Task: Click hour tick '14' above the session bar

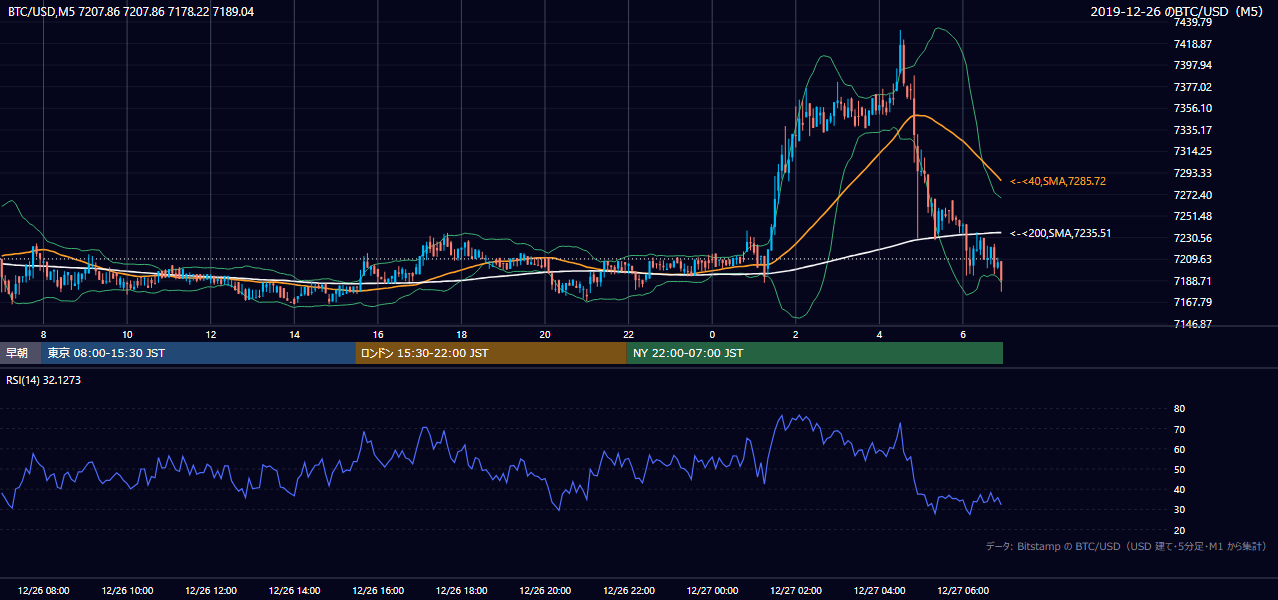Action: pos(294,334)
